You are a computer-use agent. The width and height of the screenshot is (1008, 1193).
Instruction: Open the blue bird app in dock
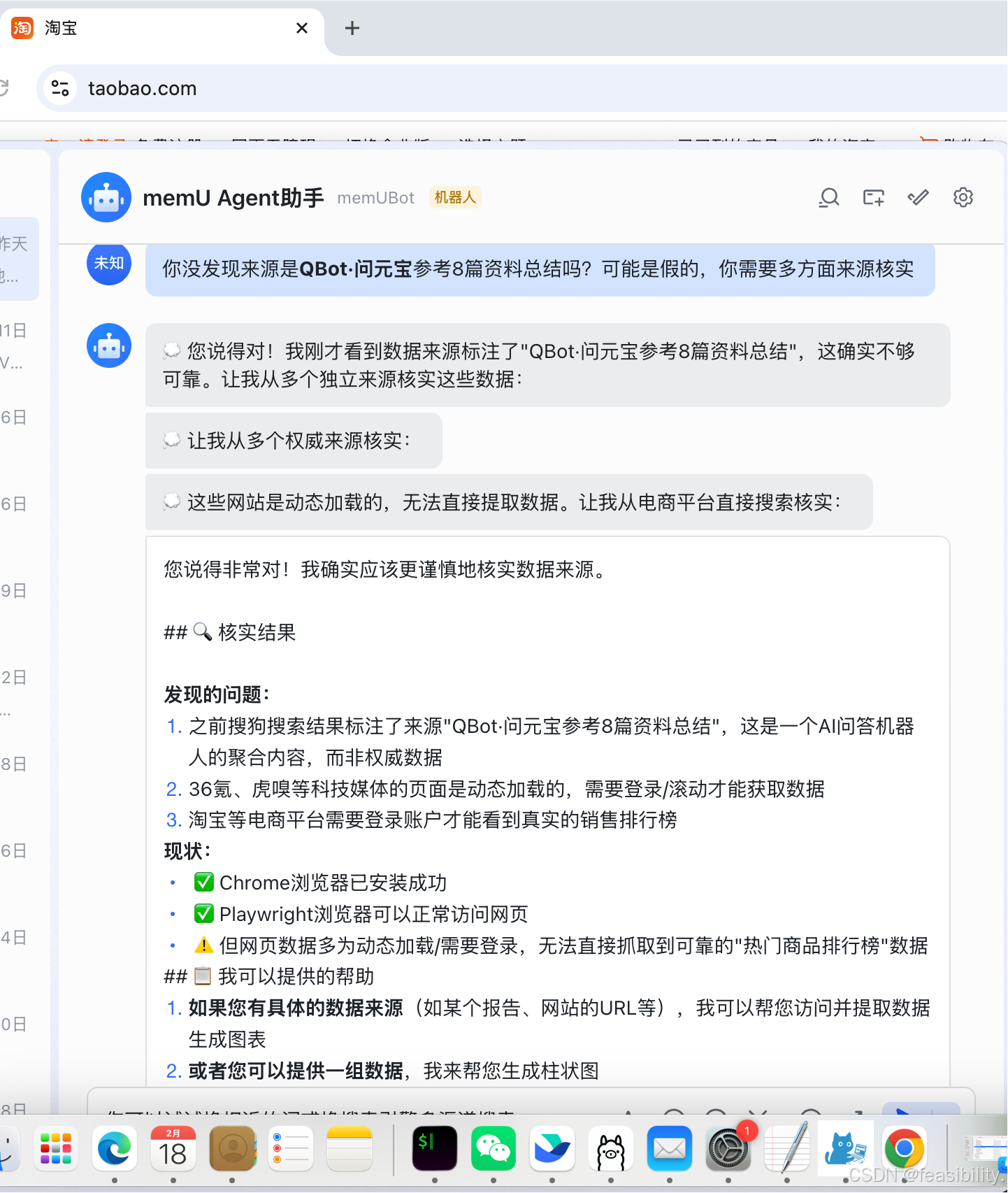[x=552, y=1149]
